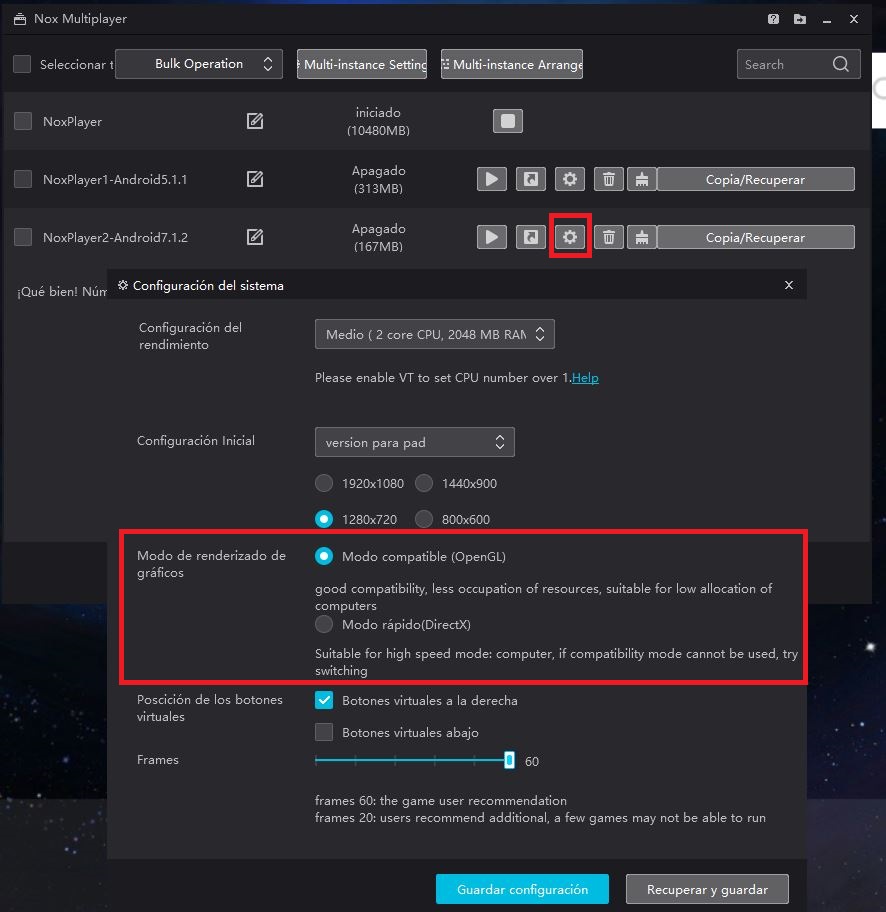Open Multi-instance Settings
This screenshot has width=886, height=912.
362,64
